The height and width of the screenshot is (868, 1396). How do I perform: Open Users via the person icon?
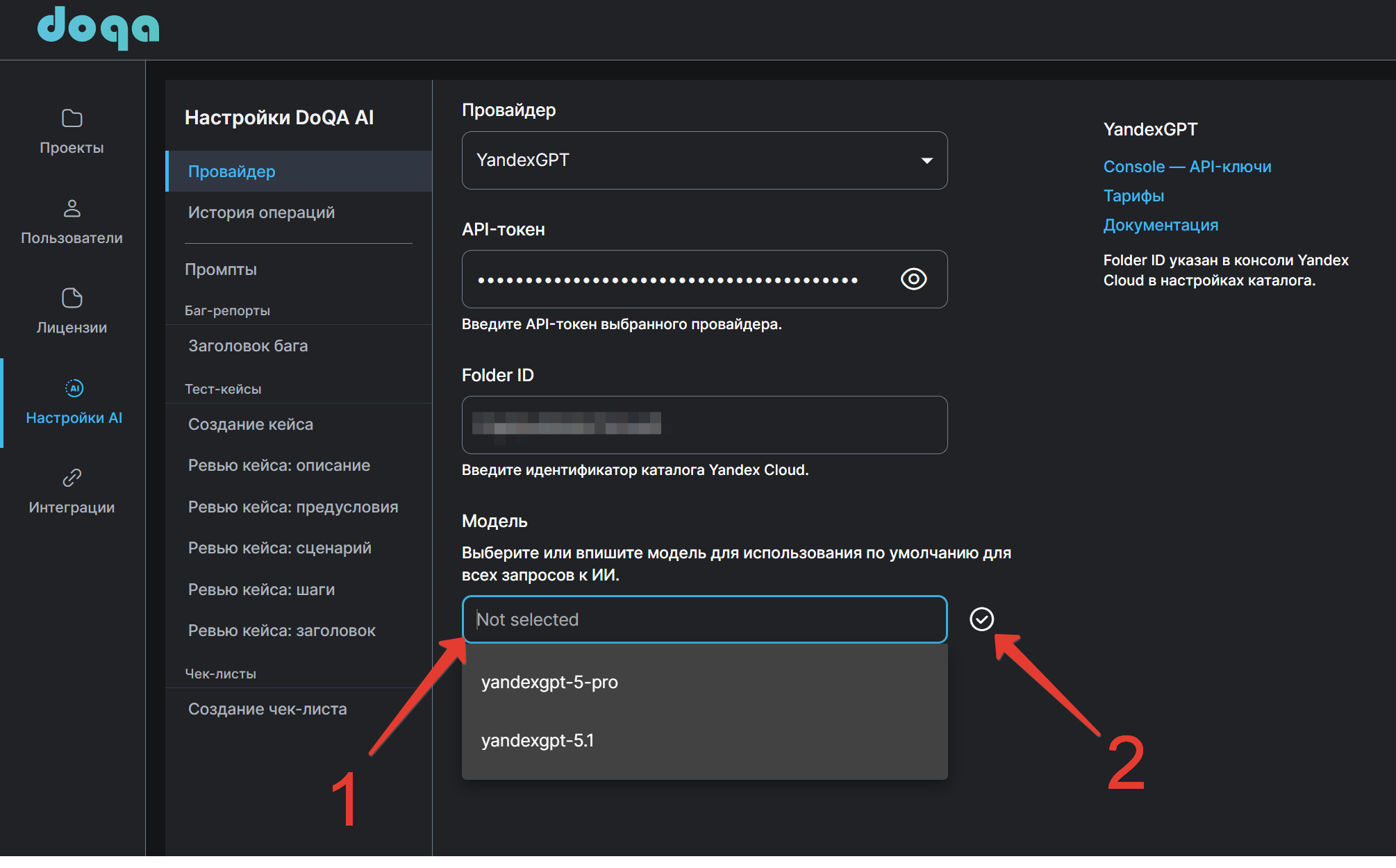coord(72,208)
